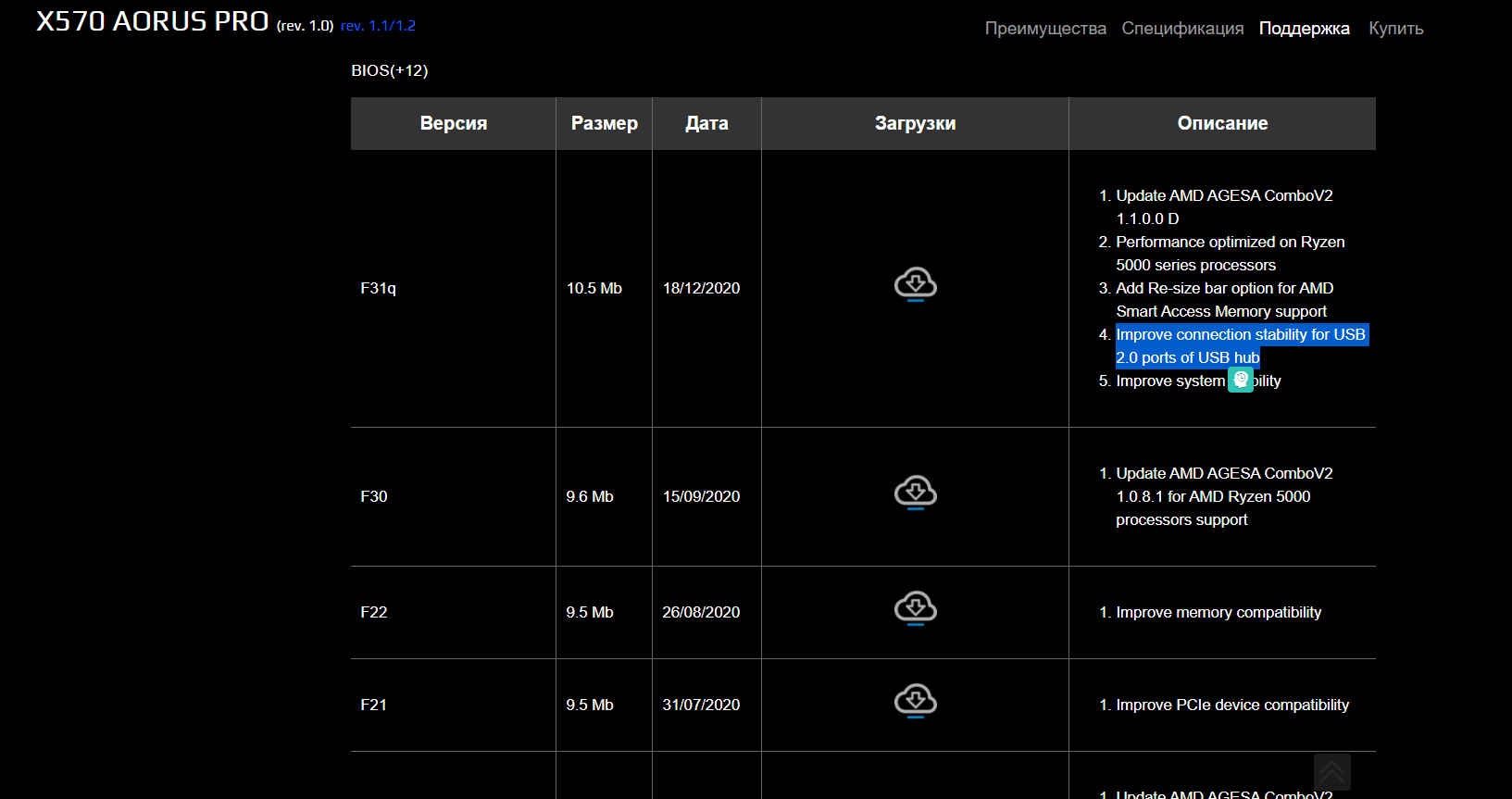Click 'Improve PCIe device compatibility' description

coord(1232,705)
